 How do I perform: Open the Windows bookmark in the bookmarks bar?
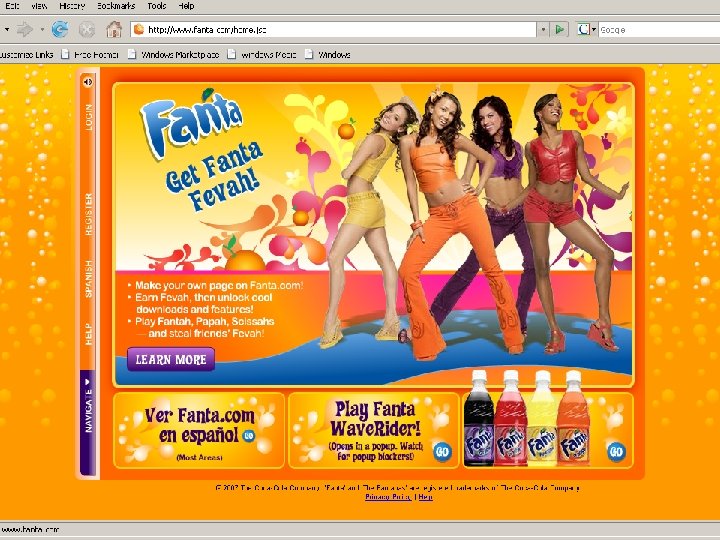[328, 55]
